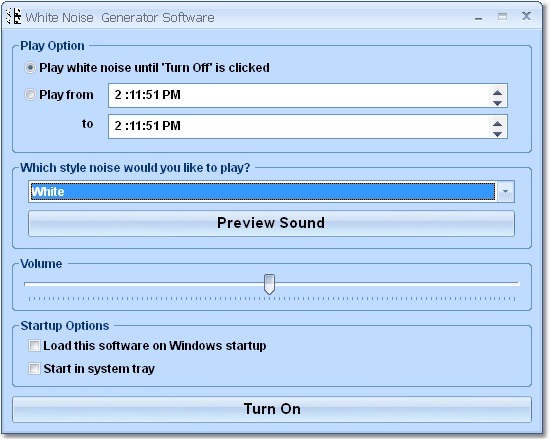
Task: Increase the 'to' time with up arrow
Action: (497, 123)
